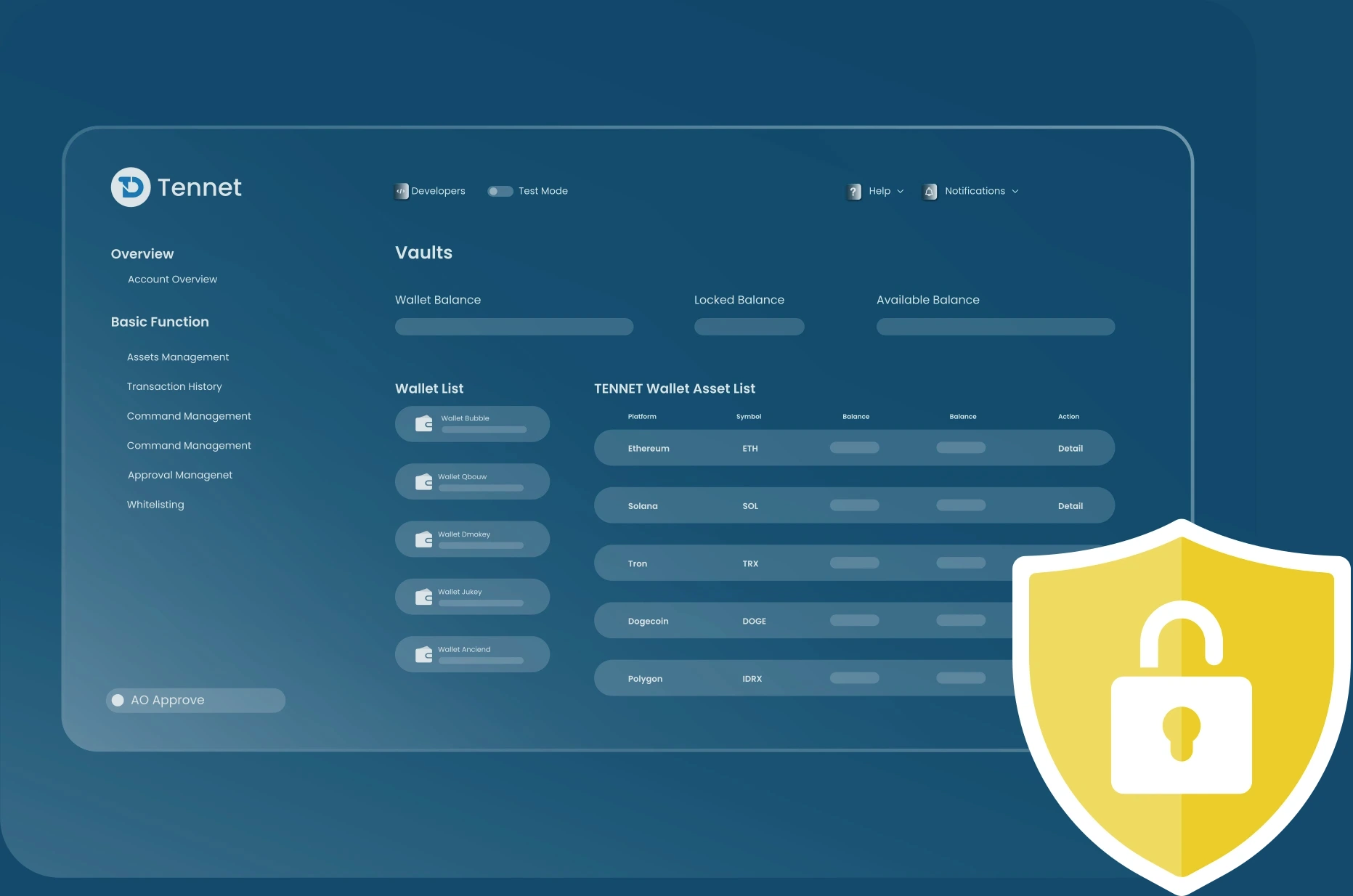This screenshot has height=896, width=1353.
Task: Click the Help question mark icon
Action: click(x=854, y=191)
